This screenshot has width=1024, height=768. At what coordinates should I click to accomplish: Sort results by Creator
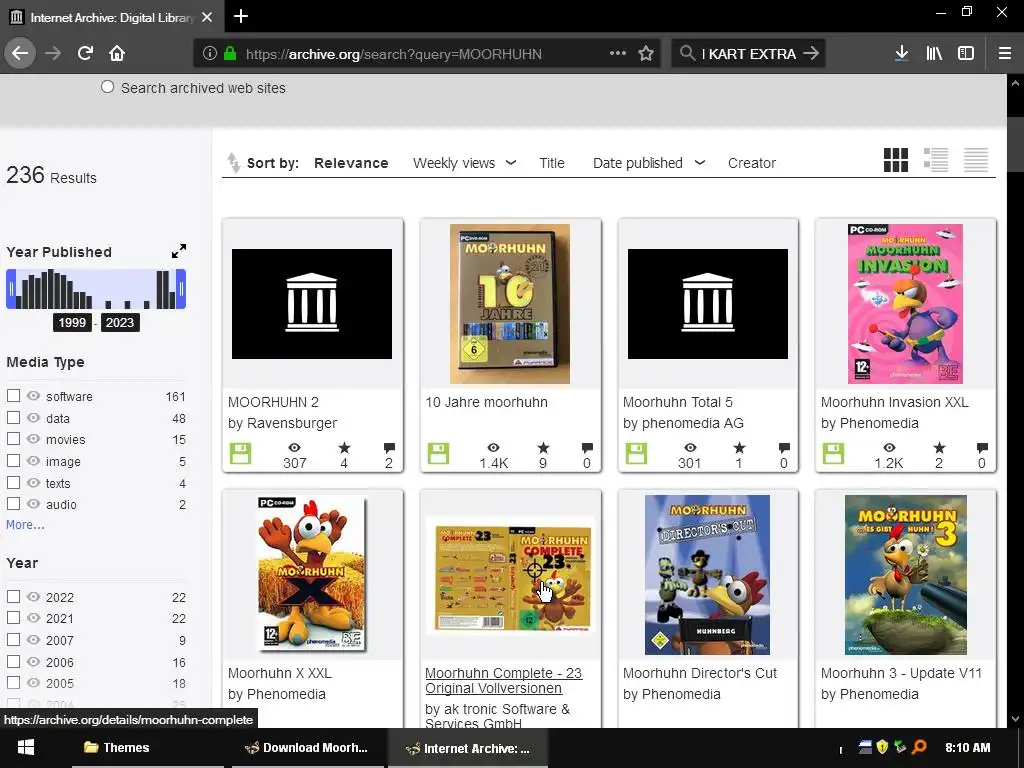click(752, 163)
